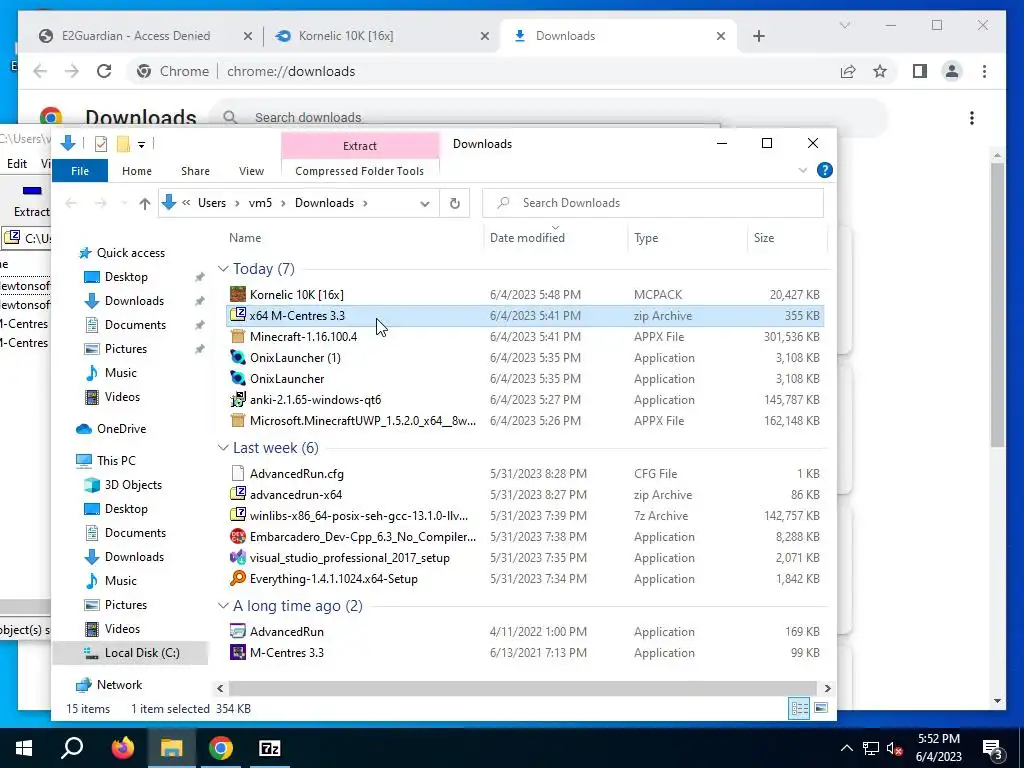Select the x64 M-Centres 3.3 zip archive
1024x768 pixels.
click(525, 315)
